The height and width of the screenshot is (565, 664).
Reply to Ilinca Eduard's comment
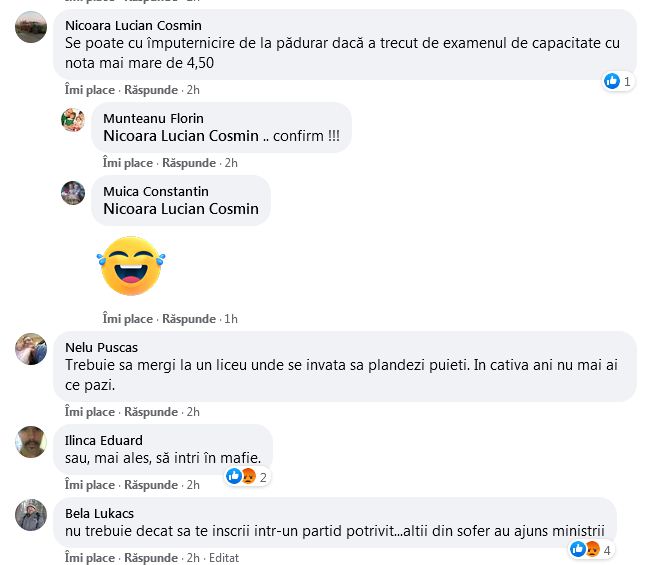[153, 485]
